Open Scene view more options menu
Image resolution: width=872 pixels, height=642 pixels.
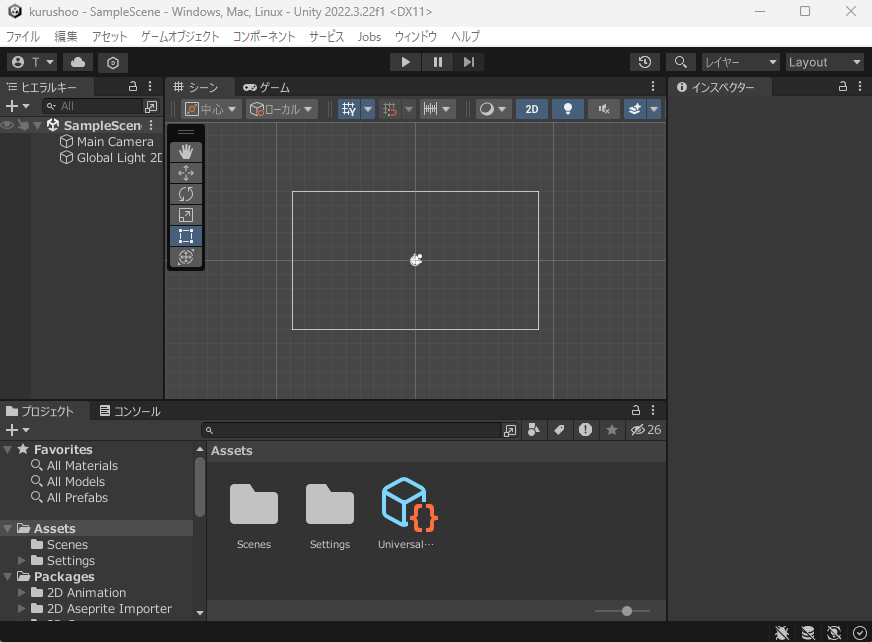(x=653, y=87)
